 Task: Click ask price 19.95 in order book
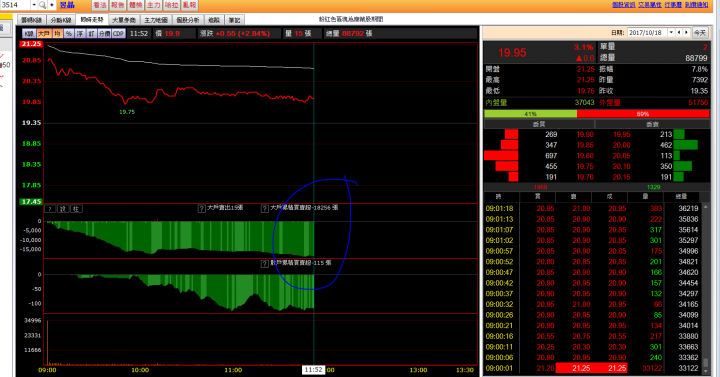[622, 135]
